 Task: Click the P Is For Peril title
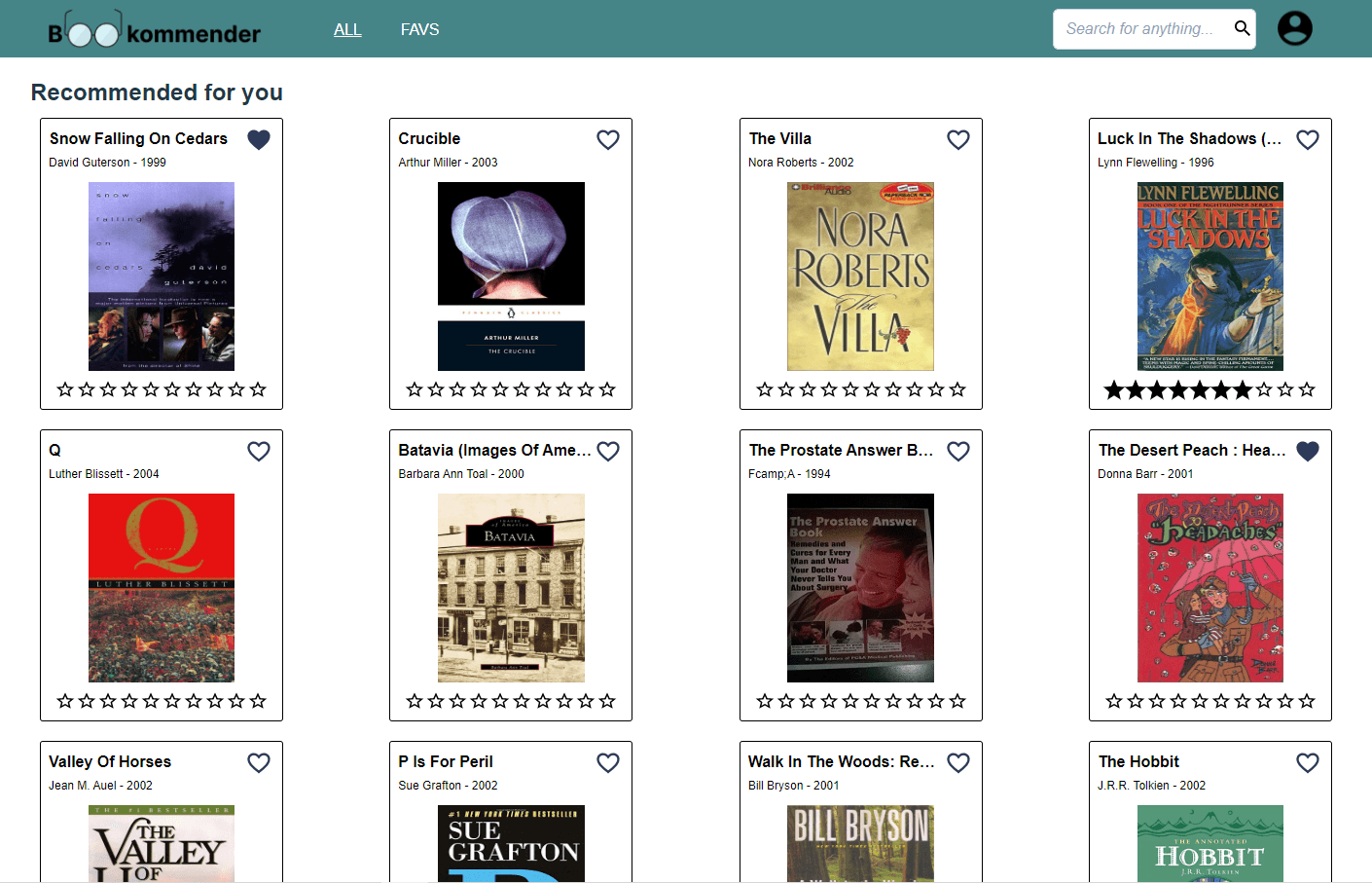coord(446,761)
